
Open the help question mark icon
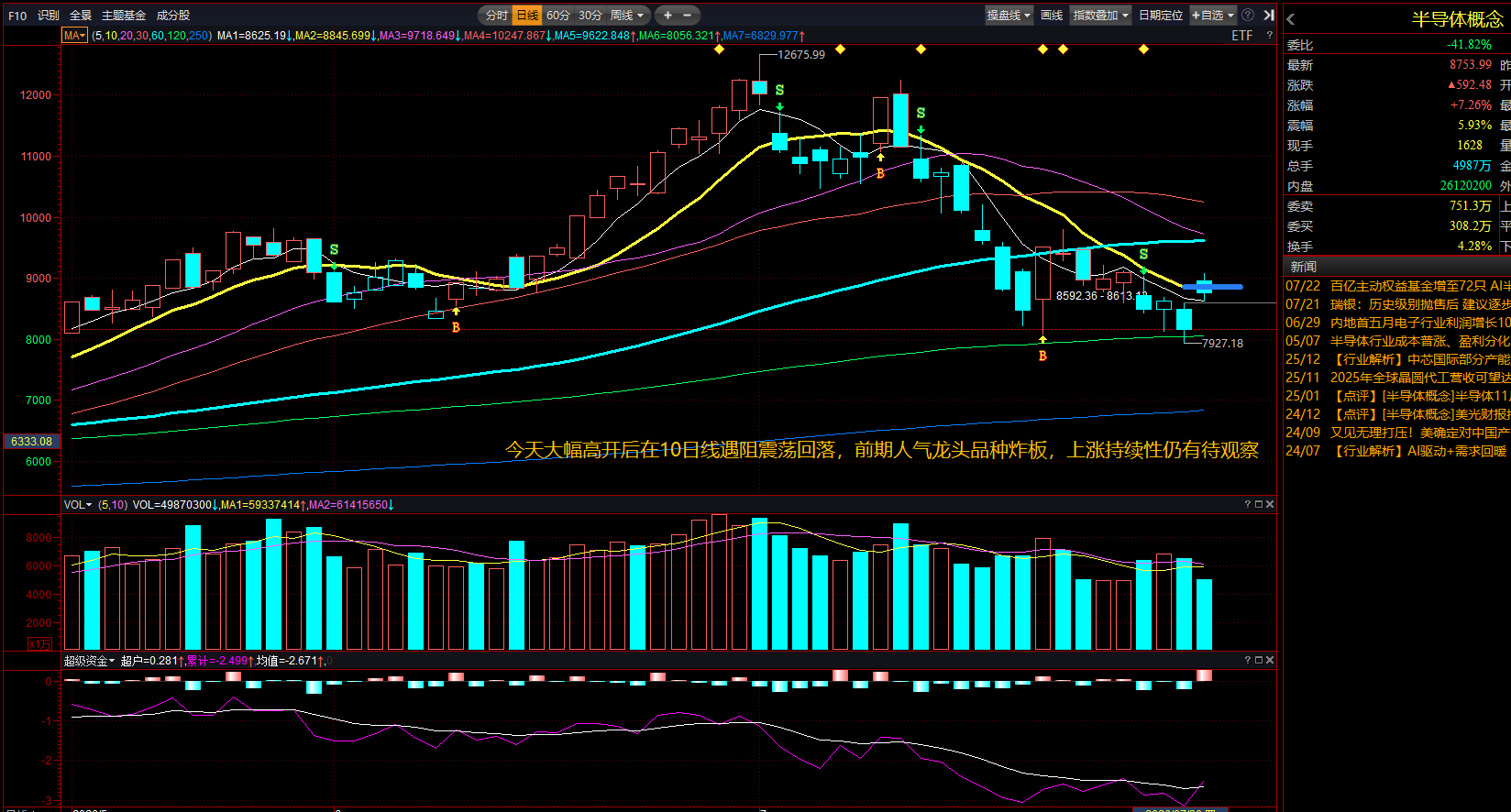click(1248, 15)
